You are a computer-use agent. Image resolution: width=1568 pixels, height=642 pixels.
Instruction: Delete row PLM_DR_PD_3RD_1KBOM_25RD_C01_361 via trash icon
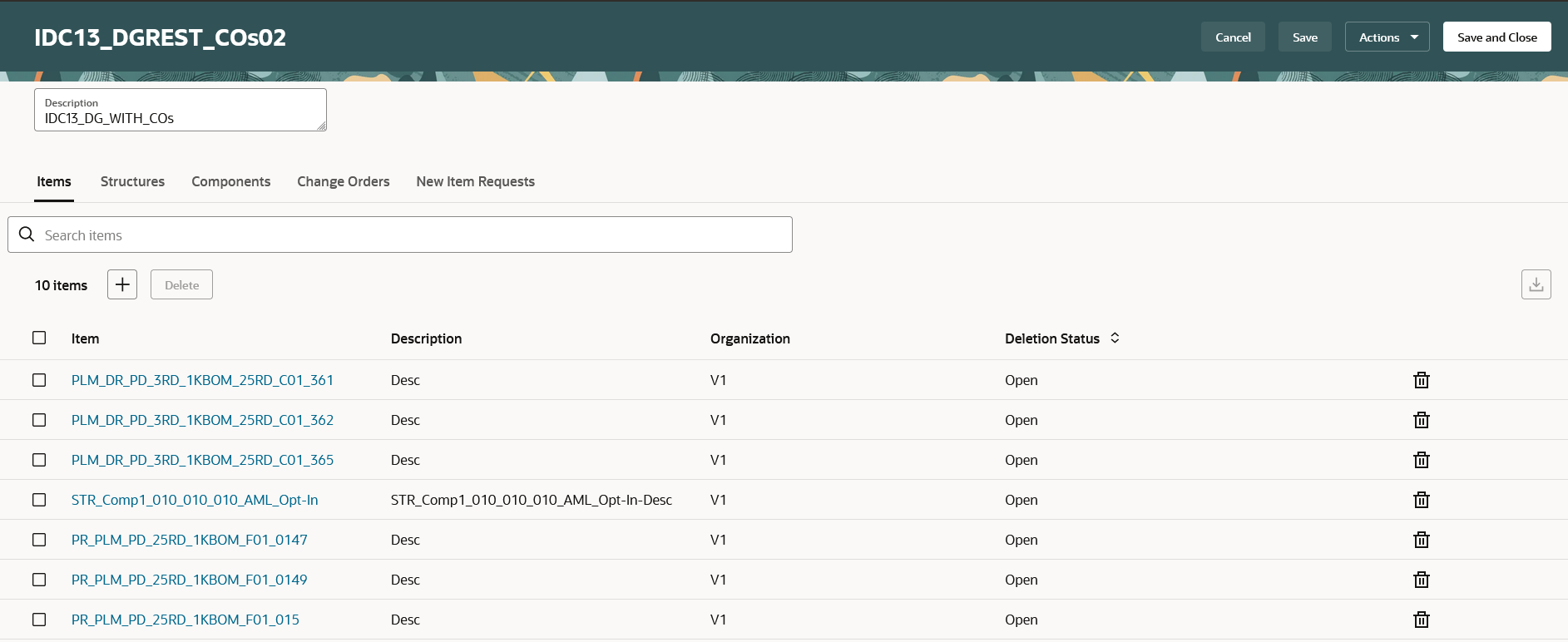(1422, 380)
